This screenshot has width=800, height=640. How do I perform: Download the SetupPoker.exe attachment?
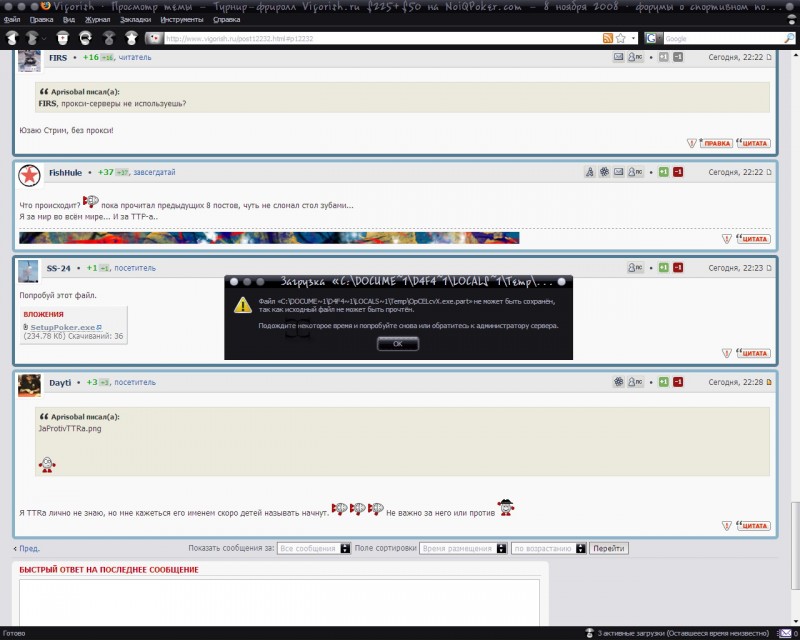(x=63, y=327)
